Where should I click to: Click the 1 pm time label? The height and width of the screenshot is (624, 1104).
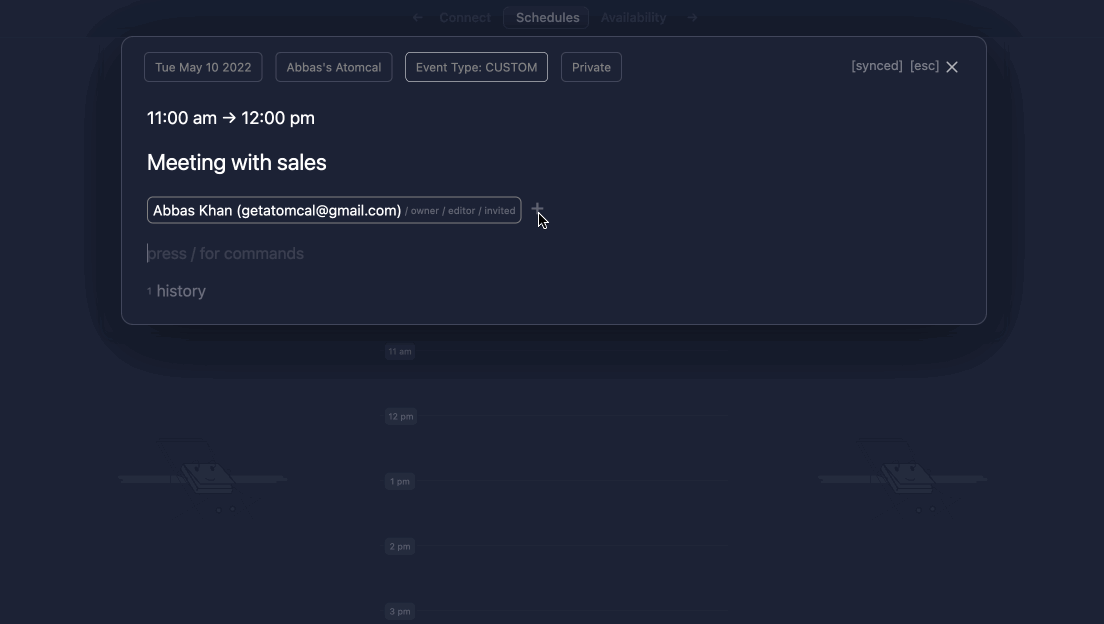point(400,482)
